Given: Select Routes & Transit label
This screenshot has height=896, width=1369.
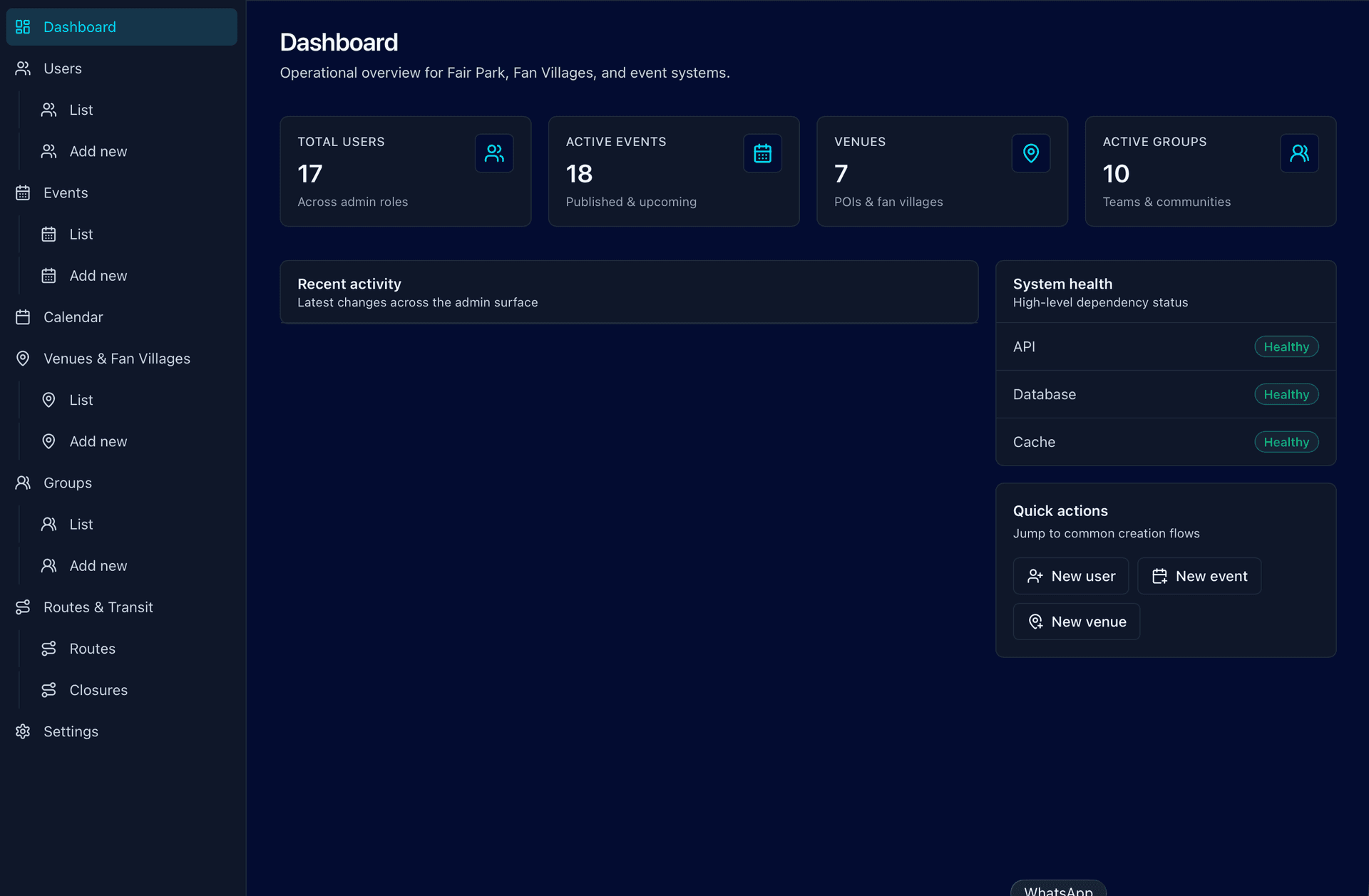Looking at the screenshot, I should pos(98,607).
